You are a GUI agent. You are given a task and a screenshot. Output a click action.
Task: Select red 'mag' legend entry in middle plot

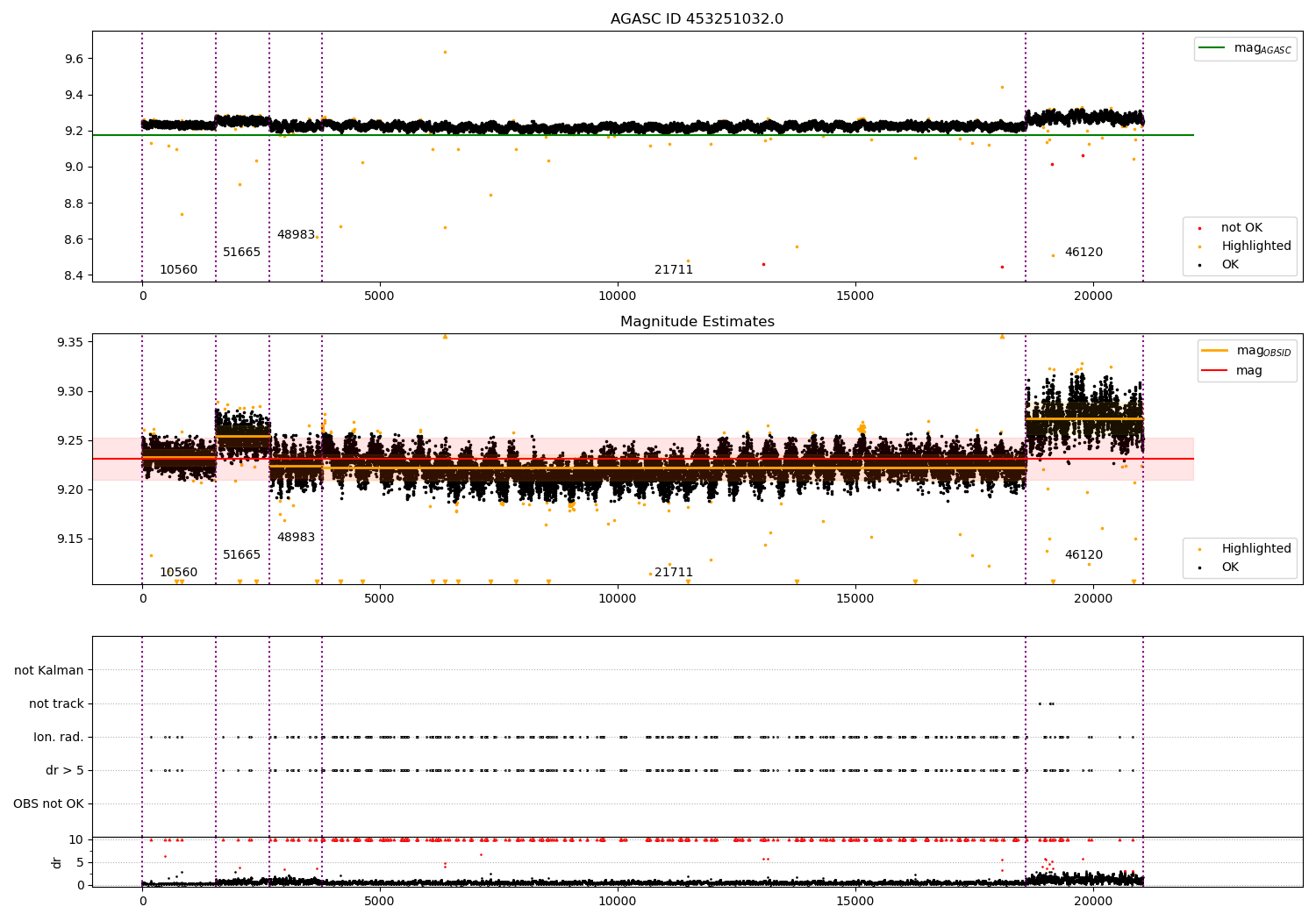[x=1233, y=371]
